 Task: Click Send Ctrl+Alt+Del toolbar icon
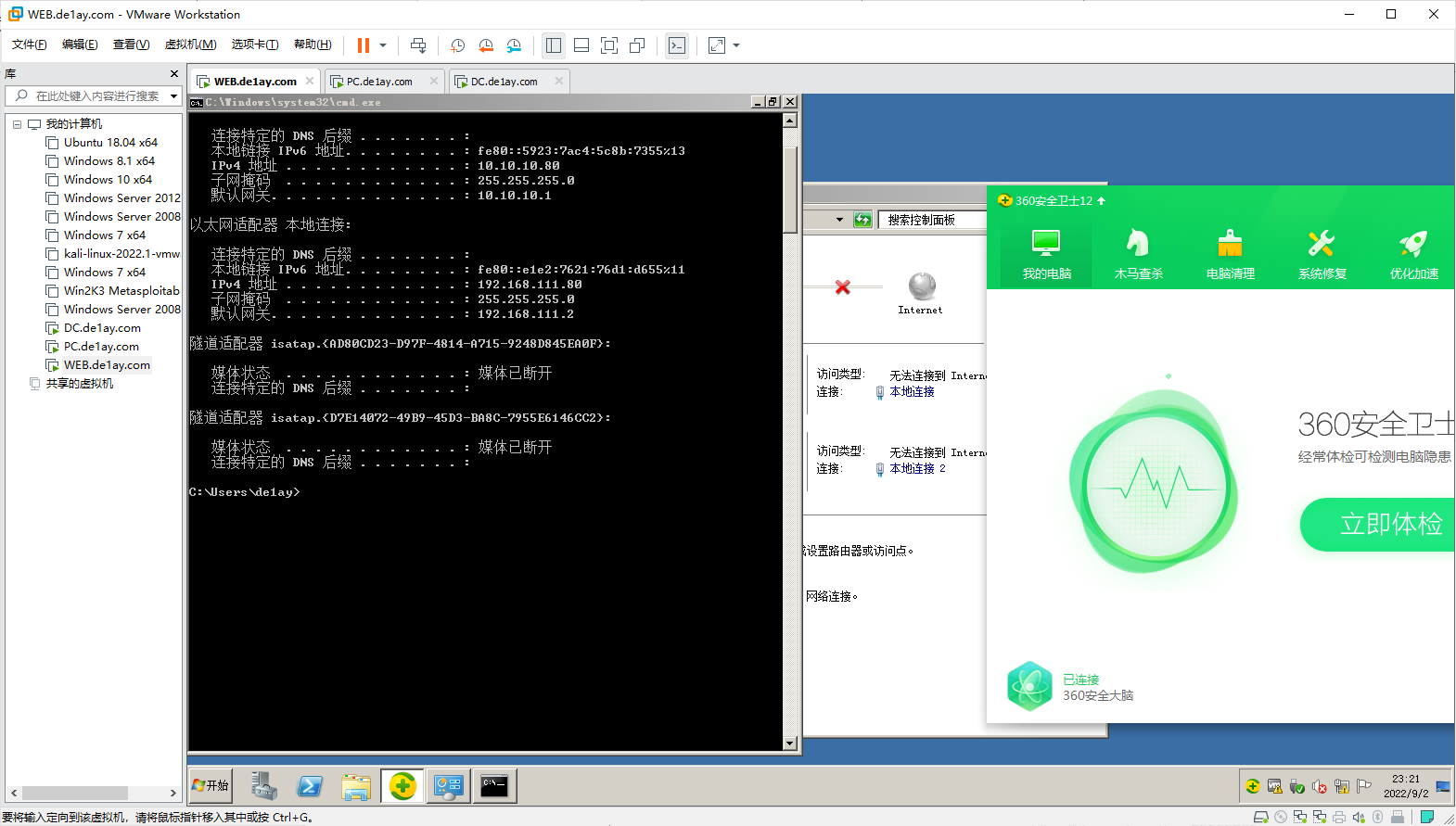click(x=418, y=45)
